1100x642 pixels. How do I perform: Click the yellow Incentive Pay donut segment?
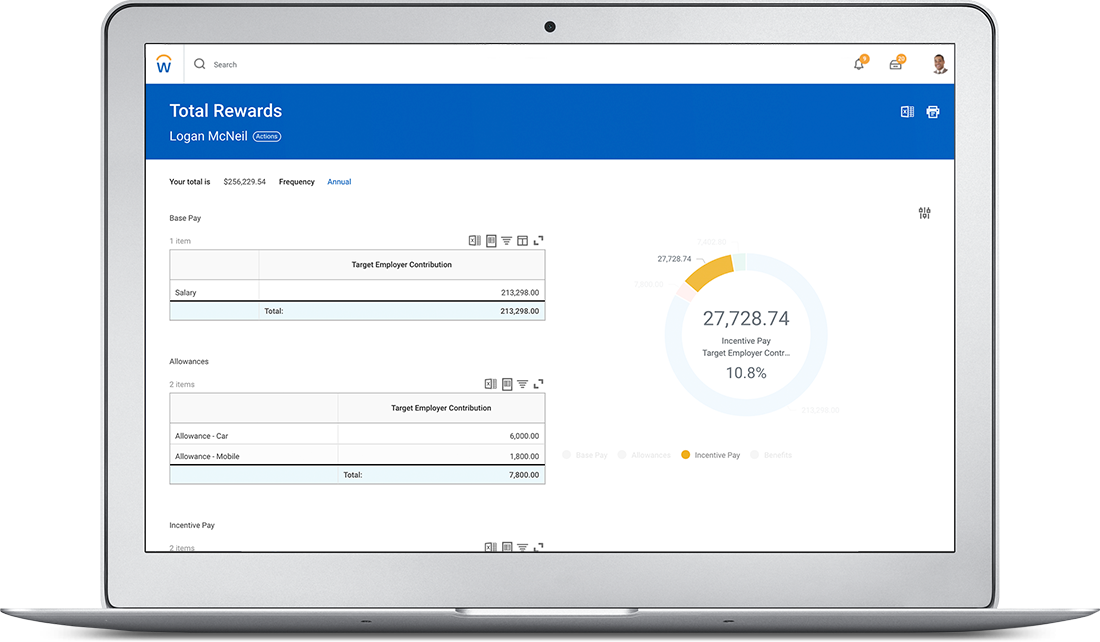[711, 271]
